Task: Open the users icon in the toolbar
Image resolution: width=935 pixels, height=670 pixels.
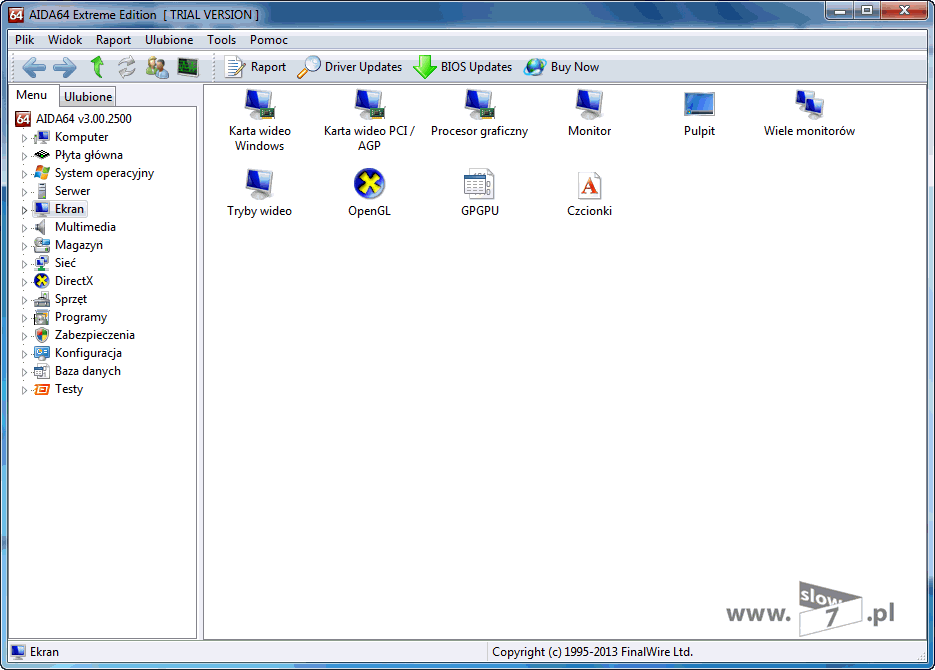Action: [157, 67]
